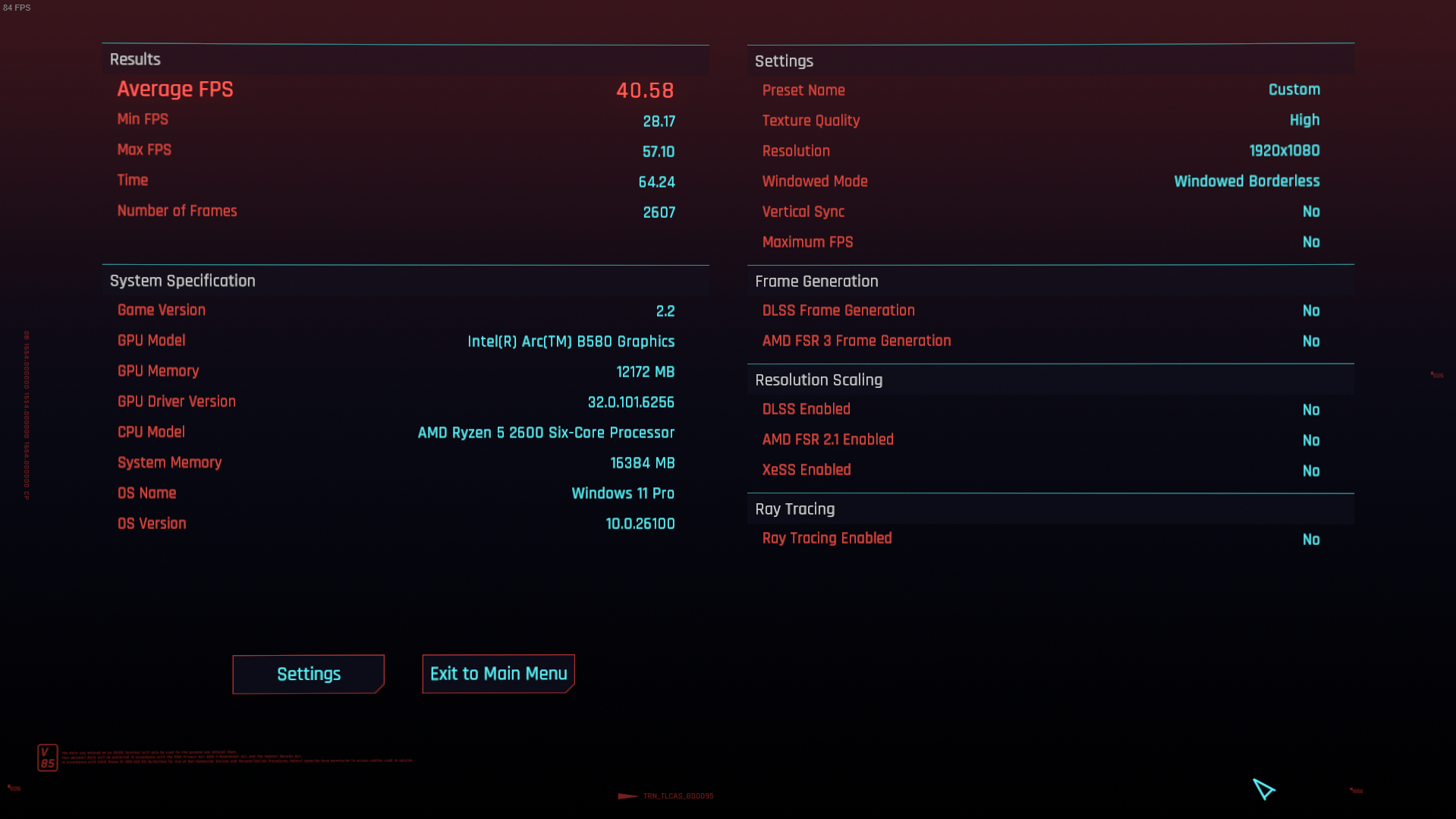Click the GPU Driver Version label
Screen dimensions: 1456x819
176,402
